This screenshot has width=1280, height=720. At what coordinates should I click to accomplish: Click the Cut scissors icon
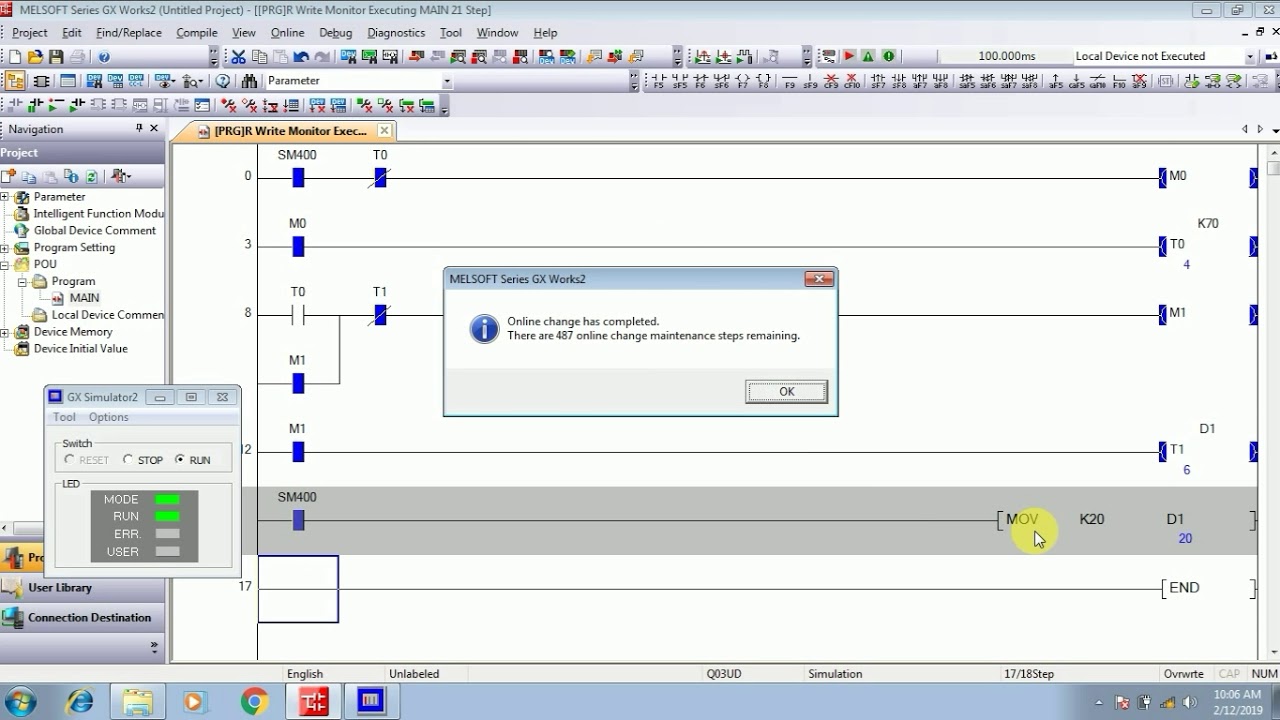tap(238, 57)
